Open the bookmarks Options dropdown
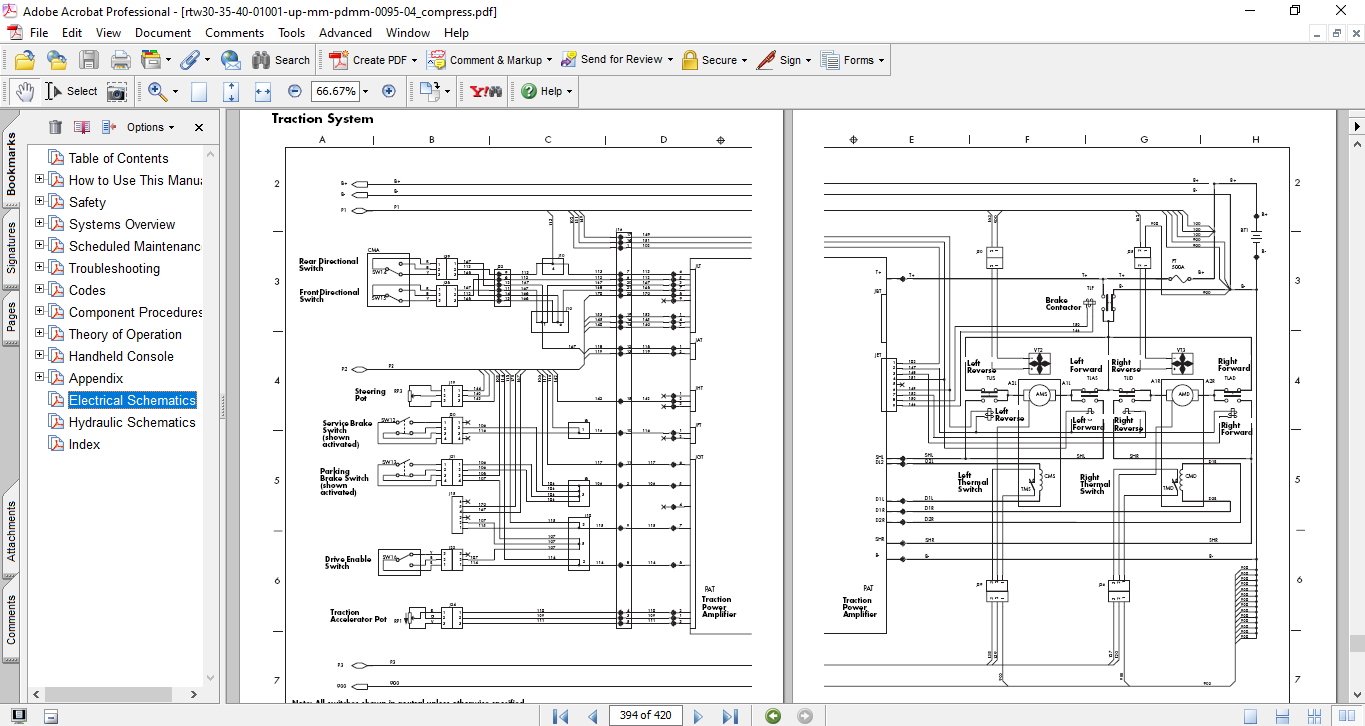Image resolution: width=1365 pixels, height=726 pixels. click(150, 127)
